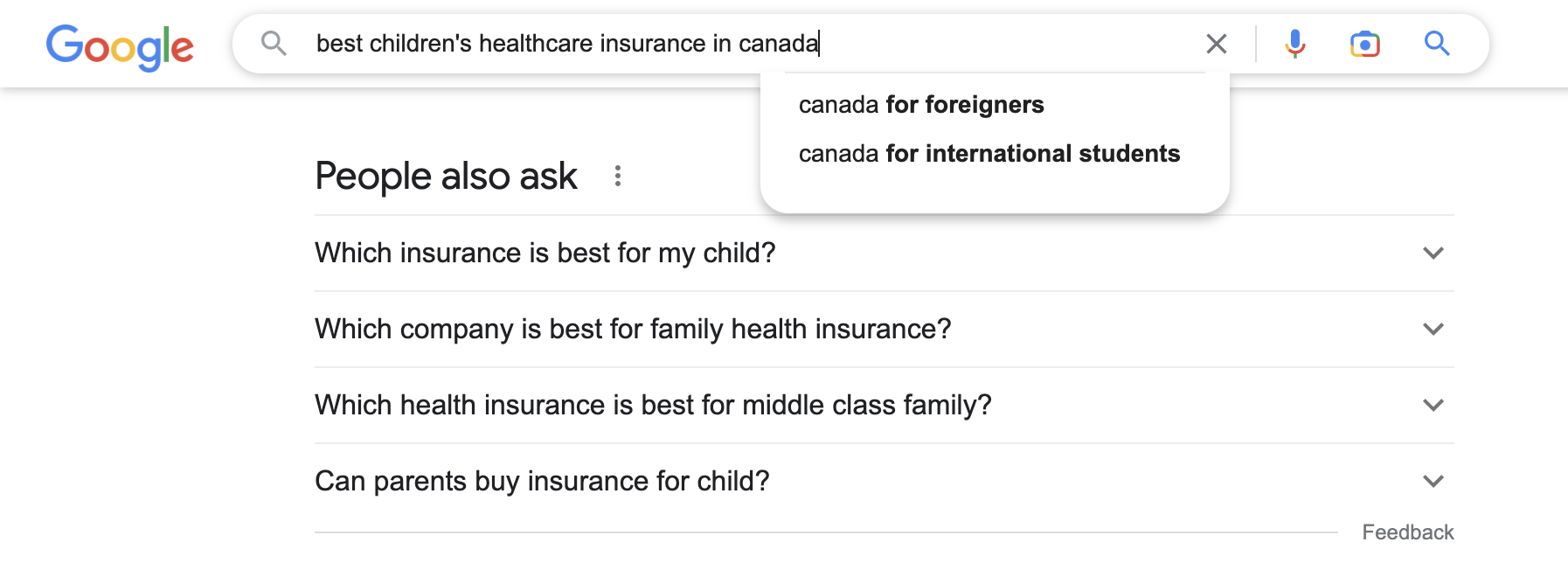
Task: Open question text "Can parents buy insurance for child?"
Action: [542, 482]
